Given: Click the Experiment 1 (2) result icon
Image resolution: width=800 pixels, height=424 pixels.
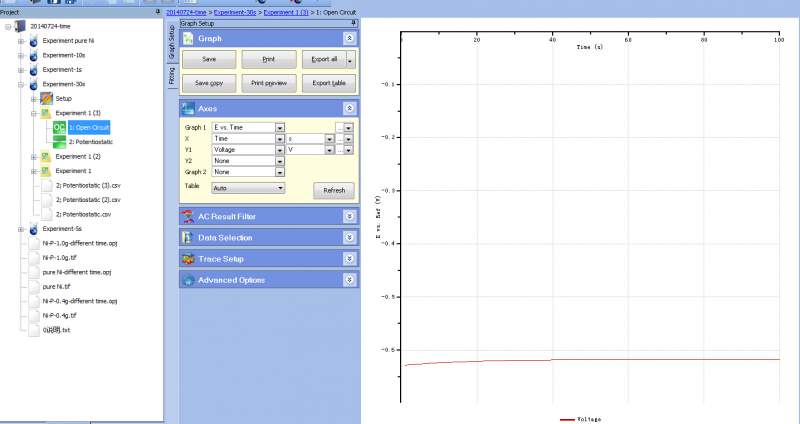Looking at the screenshot, I should coord(46,157).
